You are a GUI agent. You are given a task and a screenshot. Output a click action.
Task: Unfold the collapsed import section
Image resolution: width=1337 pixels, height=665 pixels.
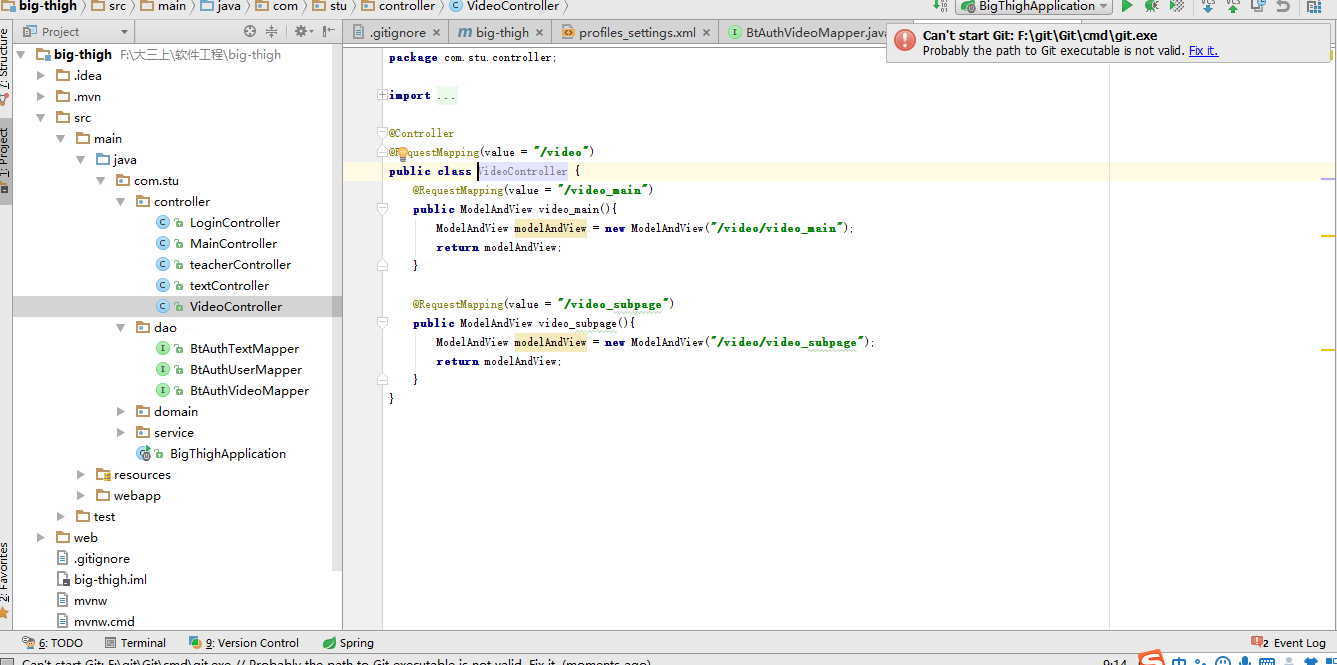coord(382,96)
